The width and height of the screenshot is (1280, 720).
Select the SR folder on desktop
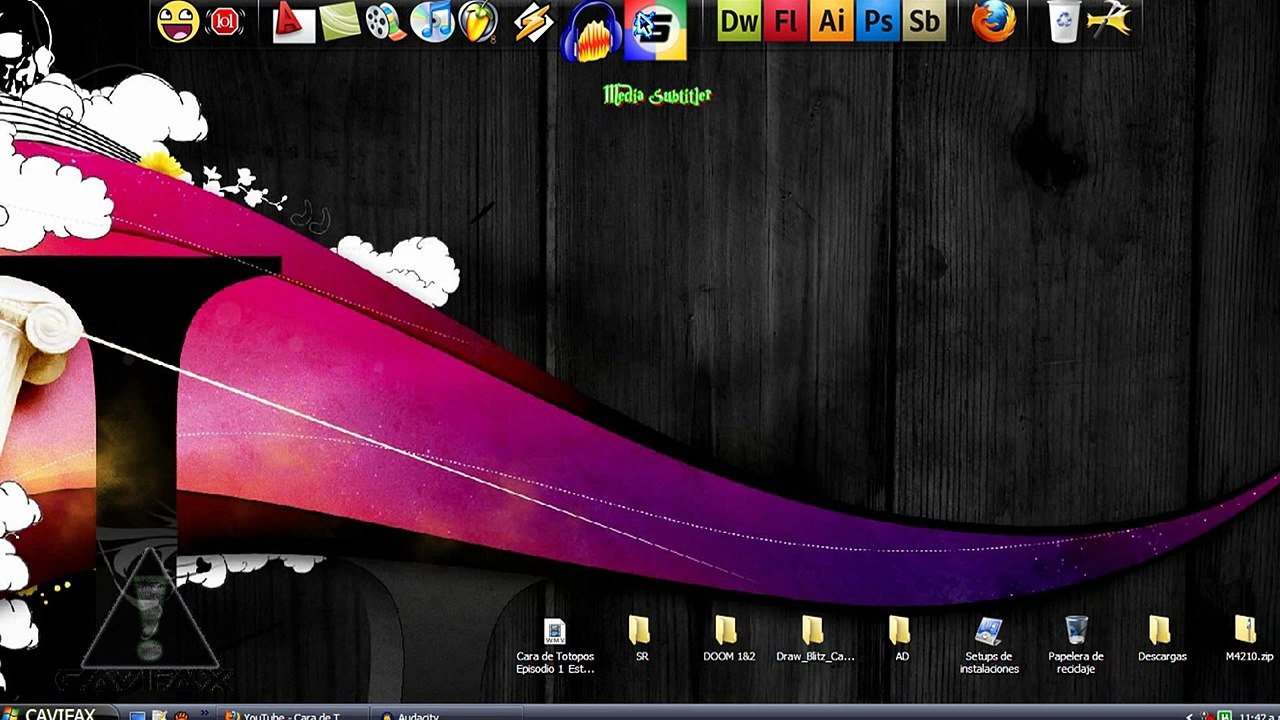click(640, 640)
